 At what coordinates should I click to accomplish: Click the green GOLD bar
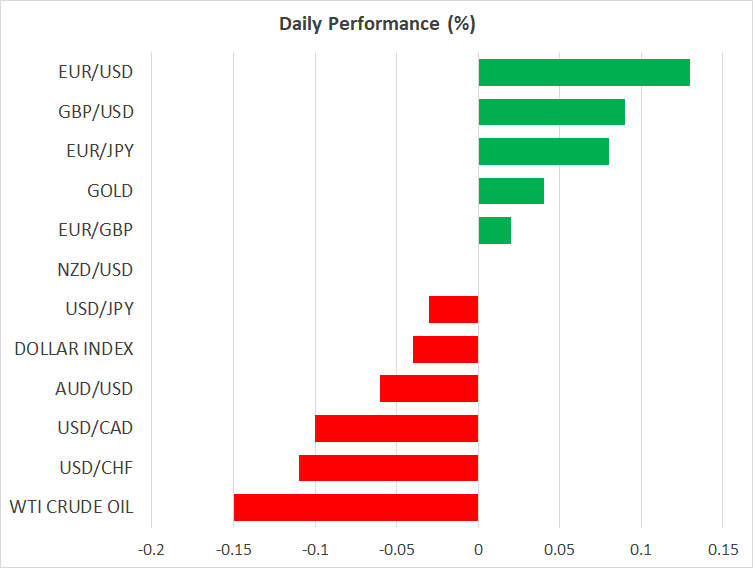click(x=511, y=191)
